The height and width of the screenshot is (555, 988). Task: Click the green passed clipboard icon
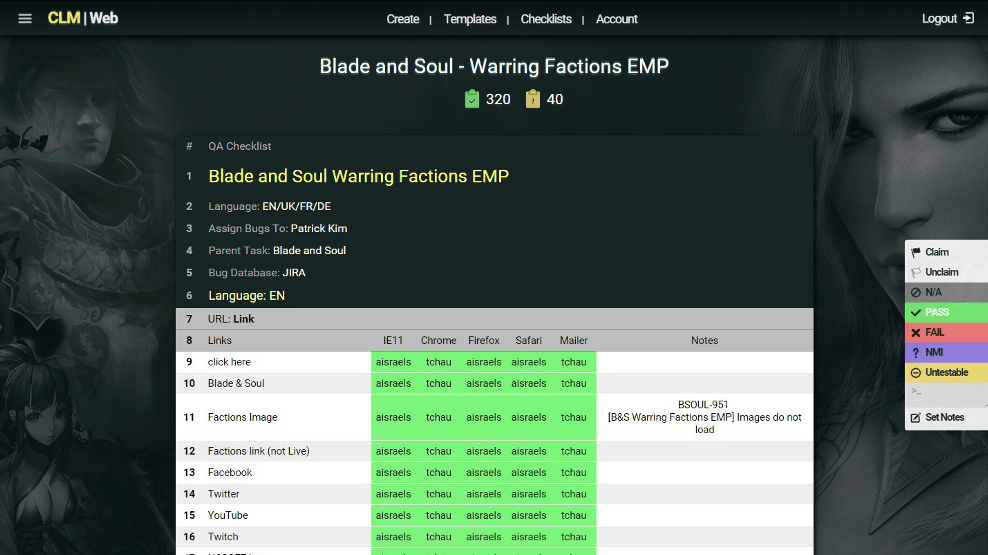point(472,99)
